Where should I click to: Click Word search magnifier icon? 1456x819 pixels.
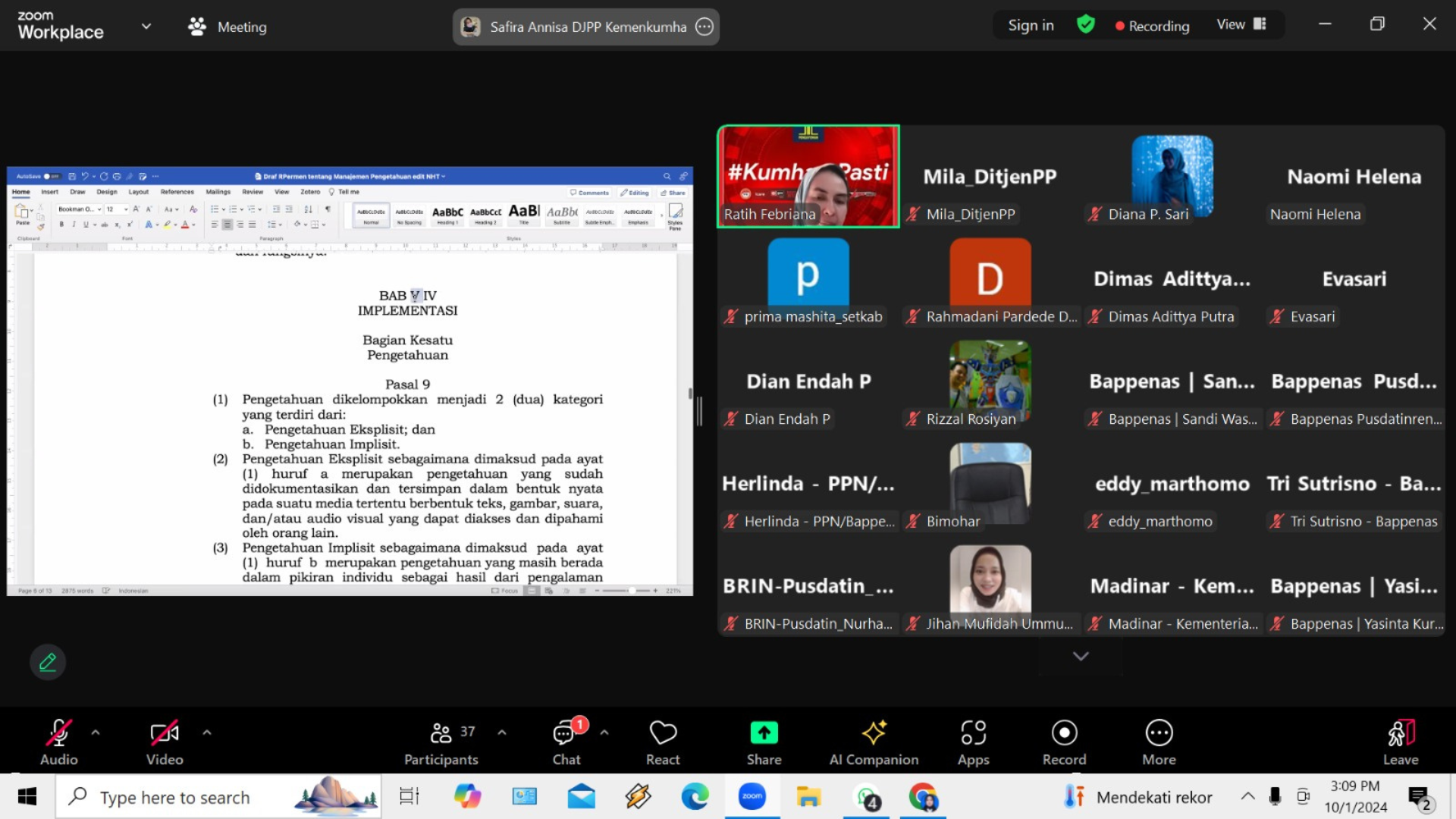[667, 176]
